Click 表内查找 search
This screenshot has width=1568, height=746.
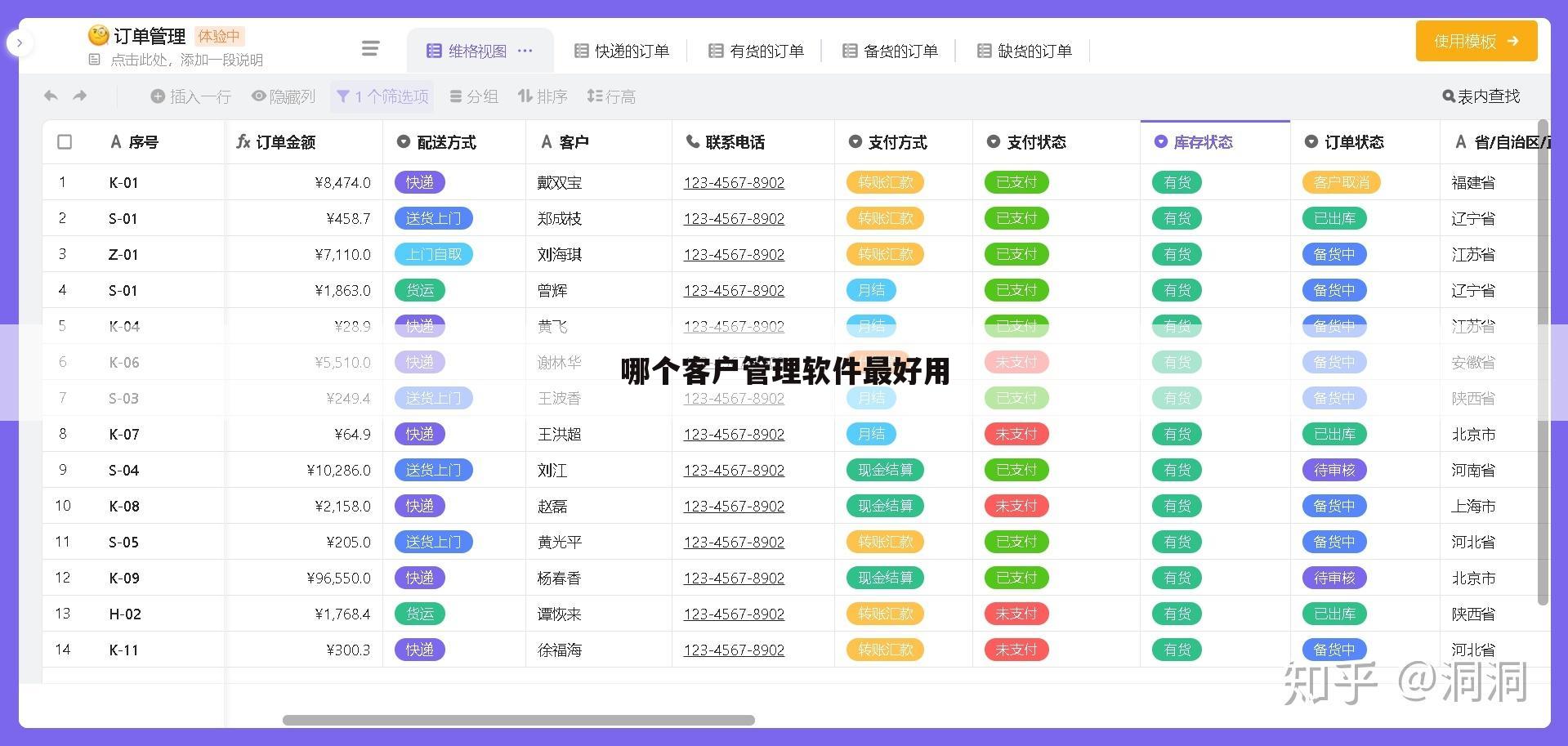tap(1481, 96)
